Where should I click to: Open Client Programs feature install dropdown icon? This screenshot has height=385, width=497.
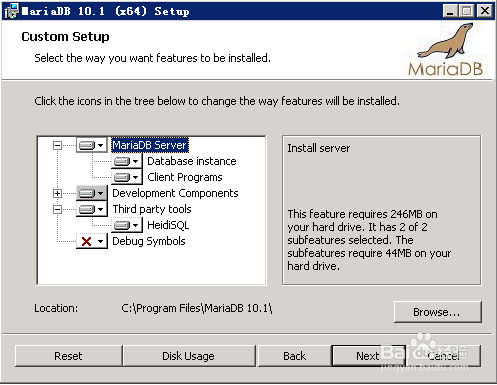click(x=127, y=177)
